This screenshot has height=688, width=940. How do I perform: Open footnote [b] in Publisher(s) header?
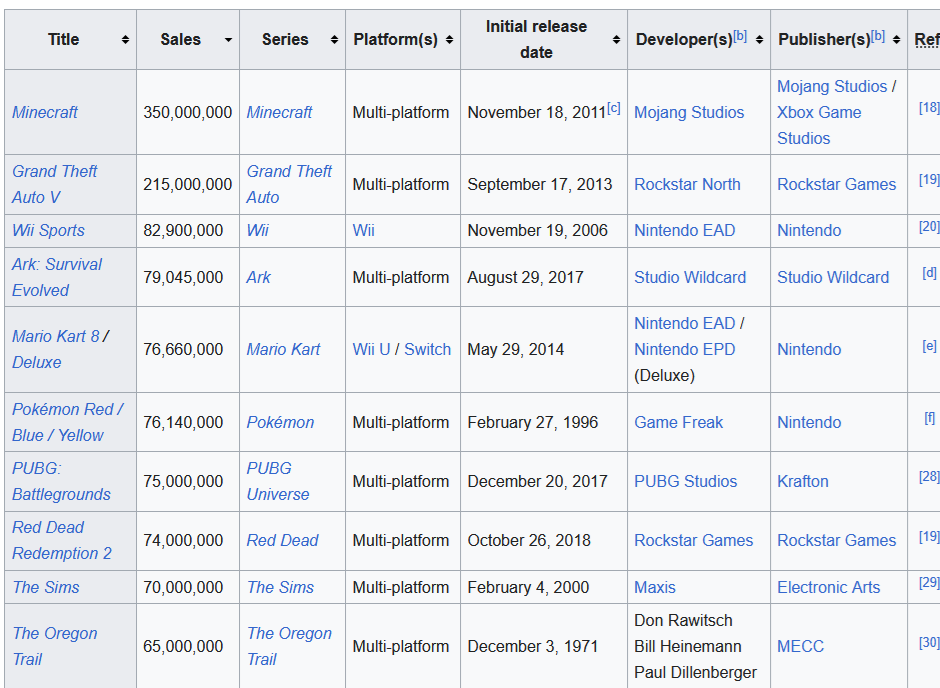[x=878, y=36]
